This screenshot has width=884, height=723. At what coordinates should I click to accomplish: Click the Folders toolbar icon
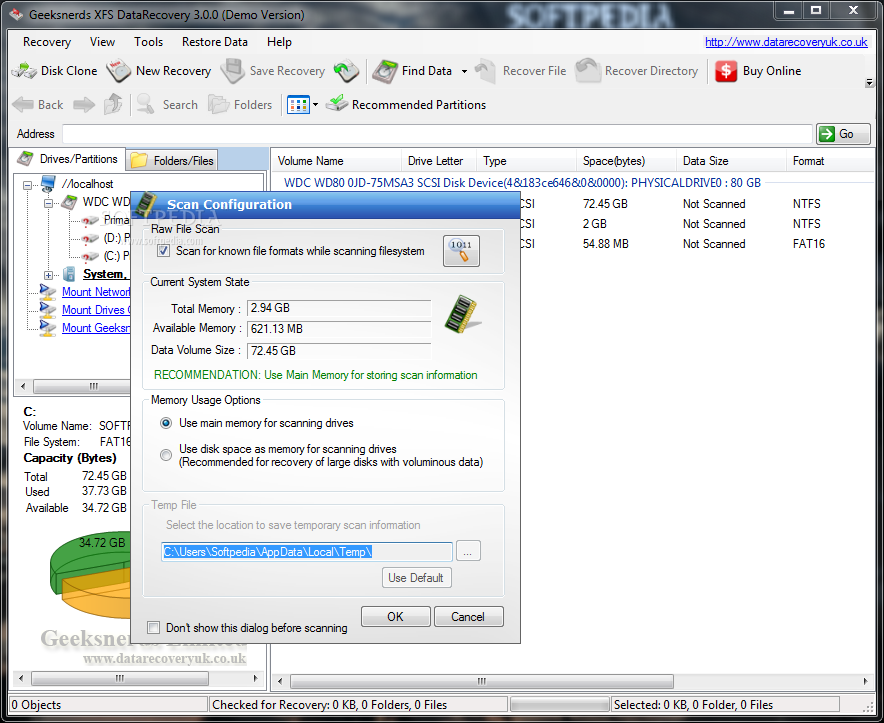click(x=218, y=104)
